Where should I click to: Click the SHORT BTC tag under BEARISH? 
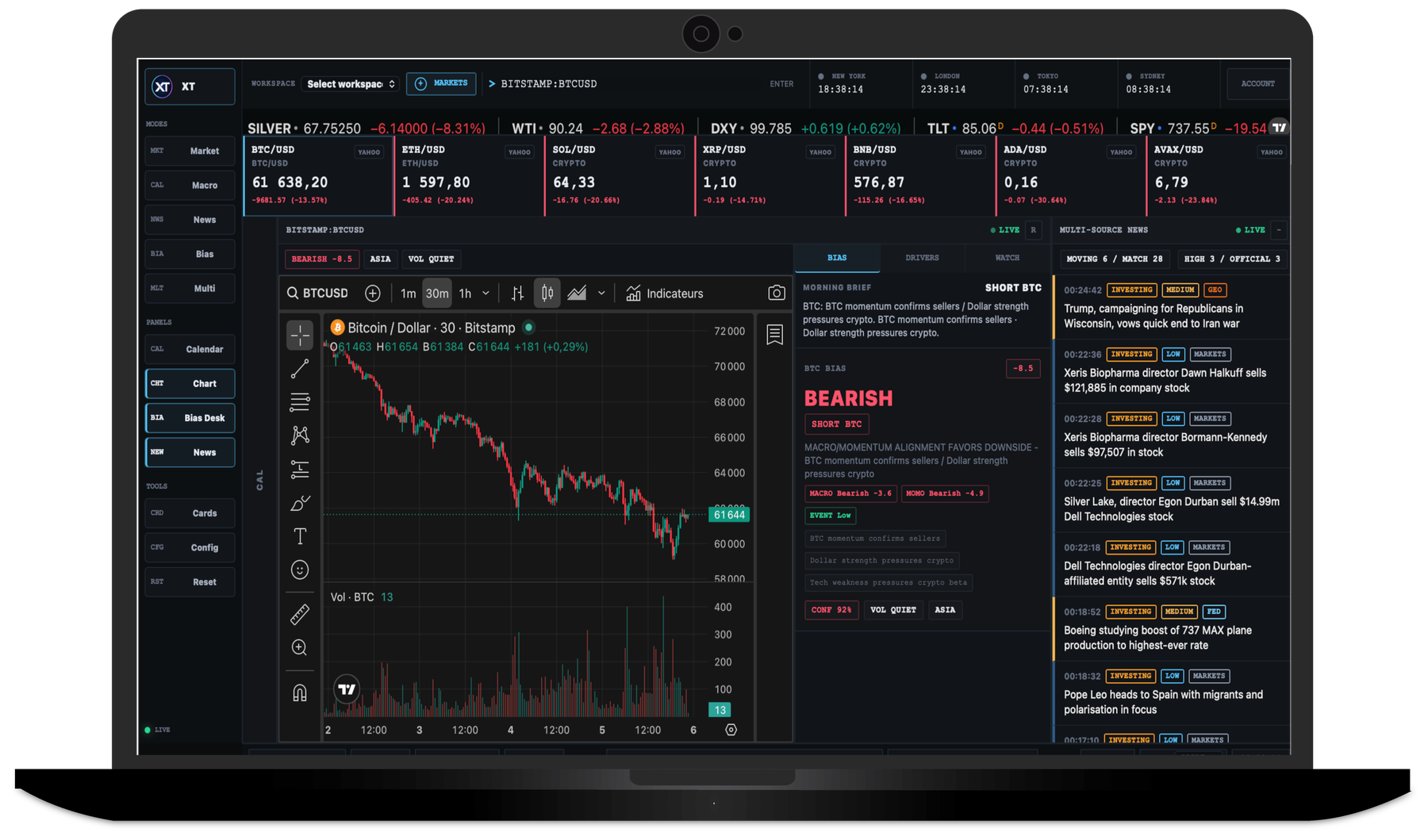pos(836,424)
